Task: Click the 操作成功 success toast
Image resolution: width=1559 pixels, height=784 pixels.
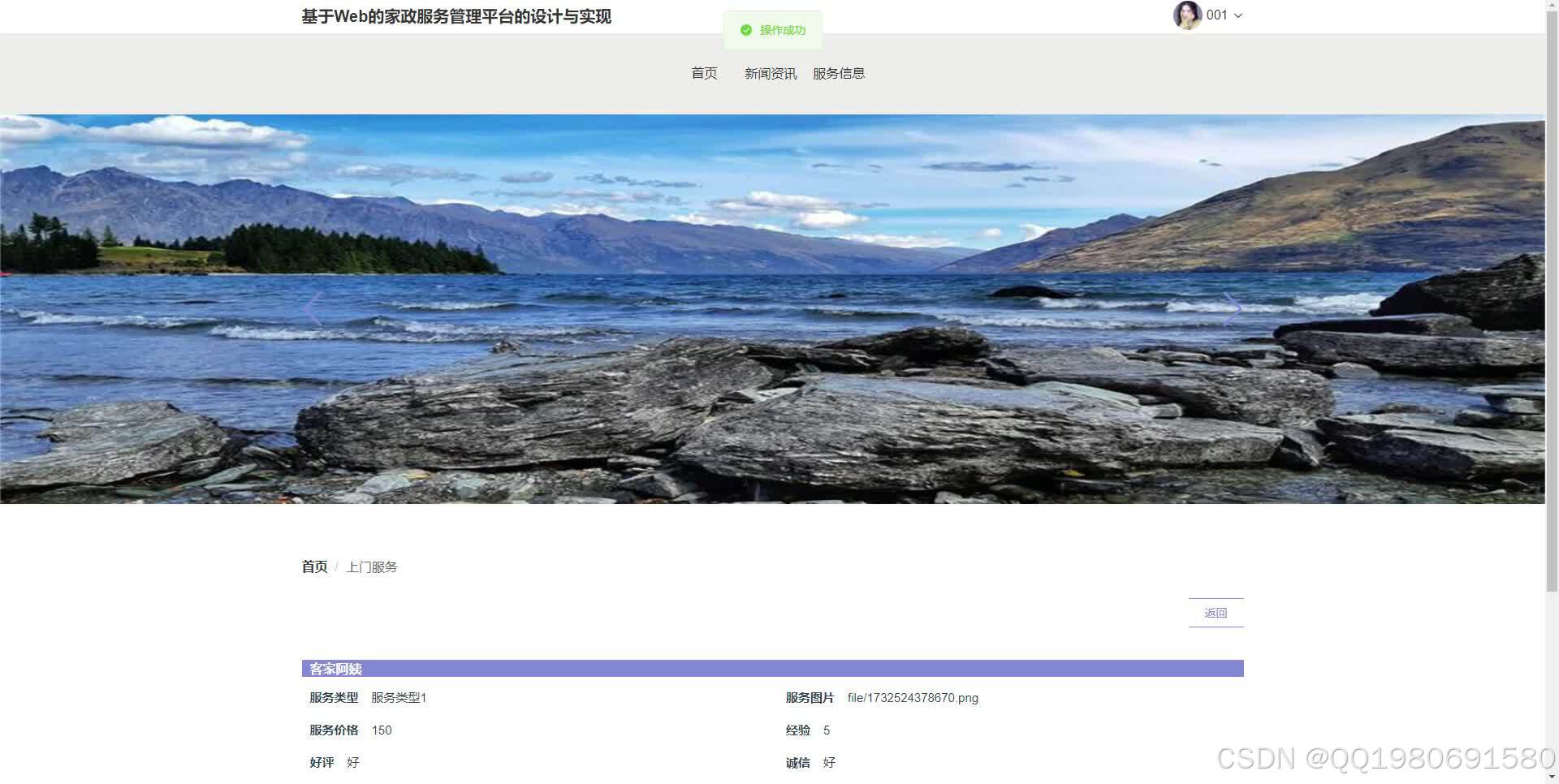Action: coord(772,29)
